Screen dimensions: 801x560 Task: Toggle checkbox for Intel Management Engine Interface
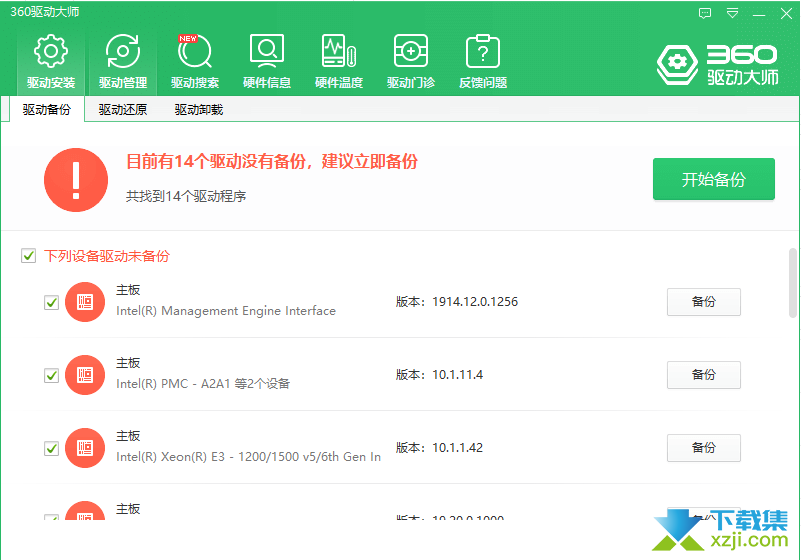(52, 302)
